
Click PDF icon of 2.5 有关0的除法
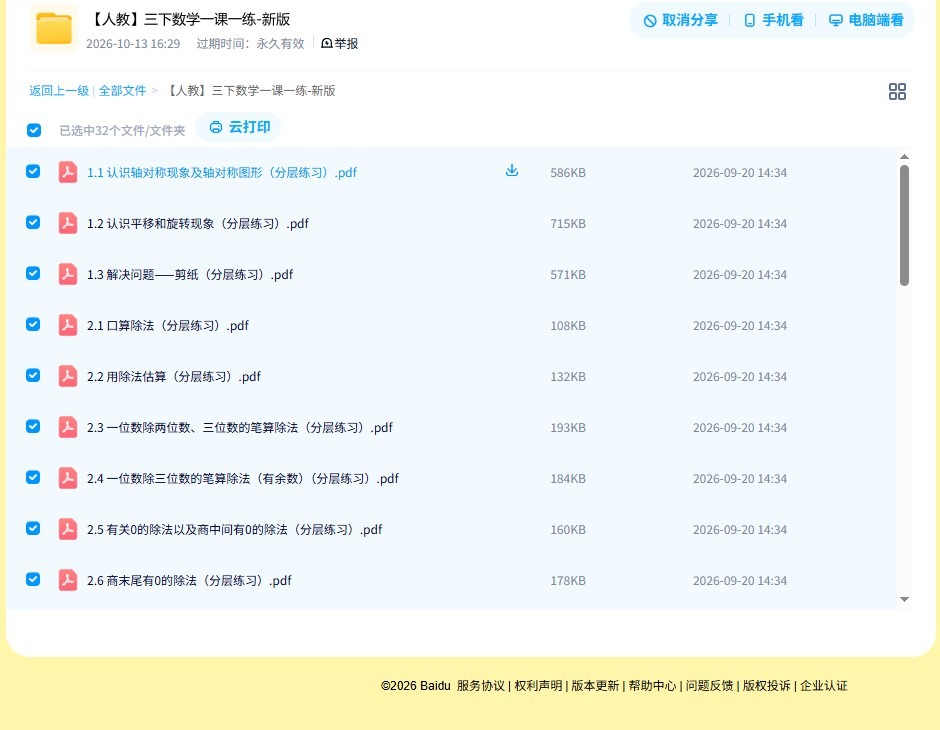tap(68, 529)
